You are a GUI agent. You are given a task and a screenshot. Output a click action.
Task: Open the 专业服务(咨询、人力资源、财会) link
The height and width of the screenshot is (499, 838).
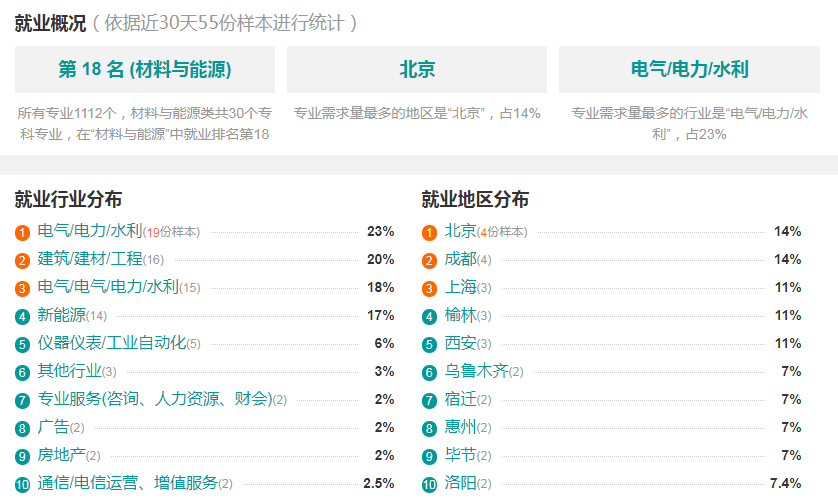(155, 399)
